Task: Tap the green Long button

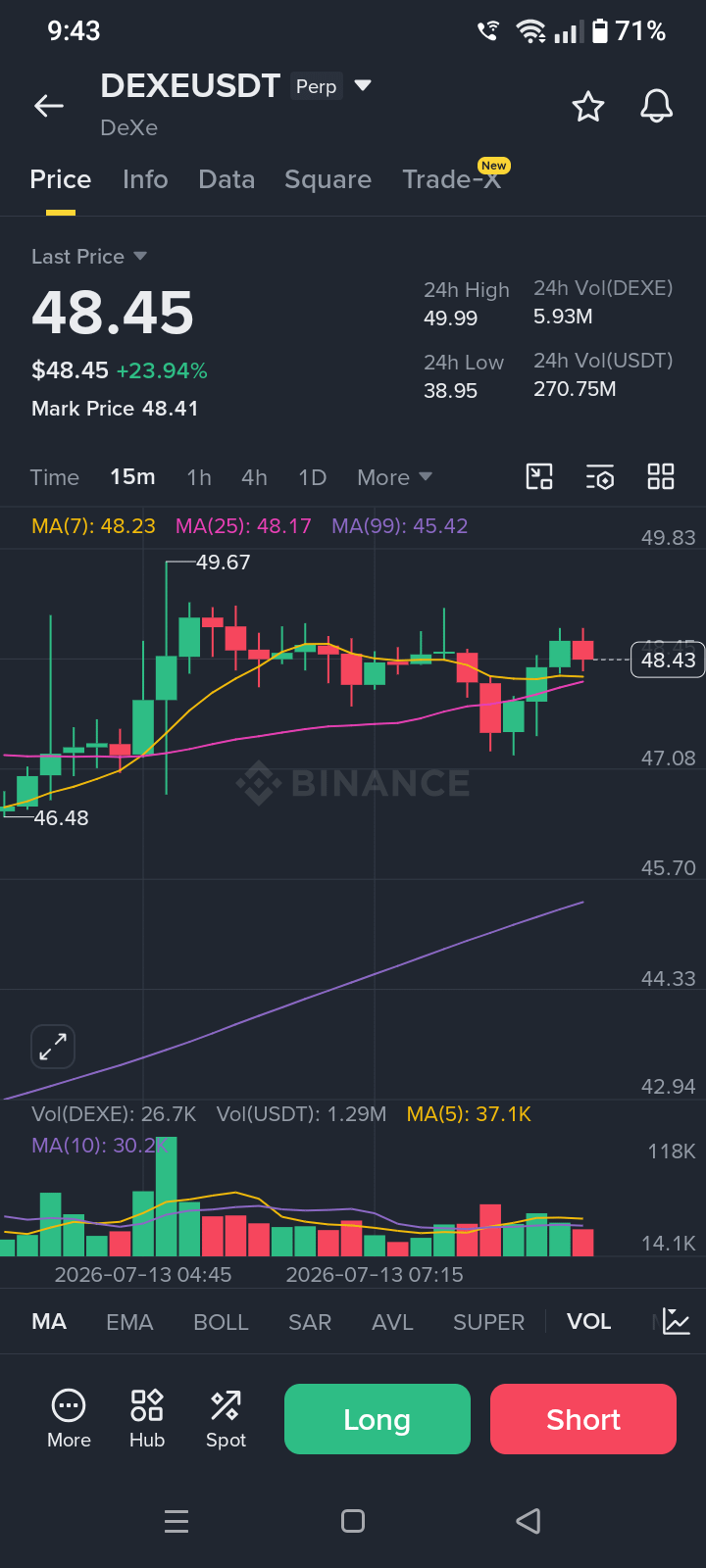Action: tap(378, 1419)
